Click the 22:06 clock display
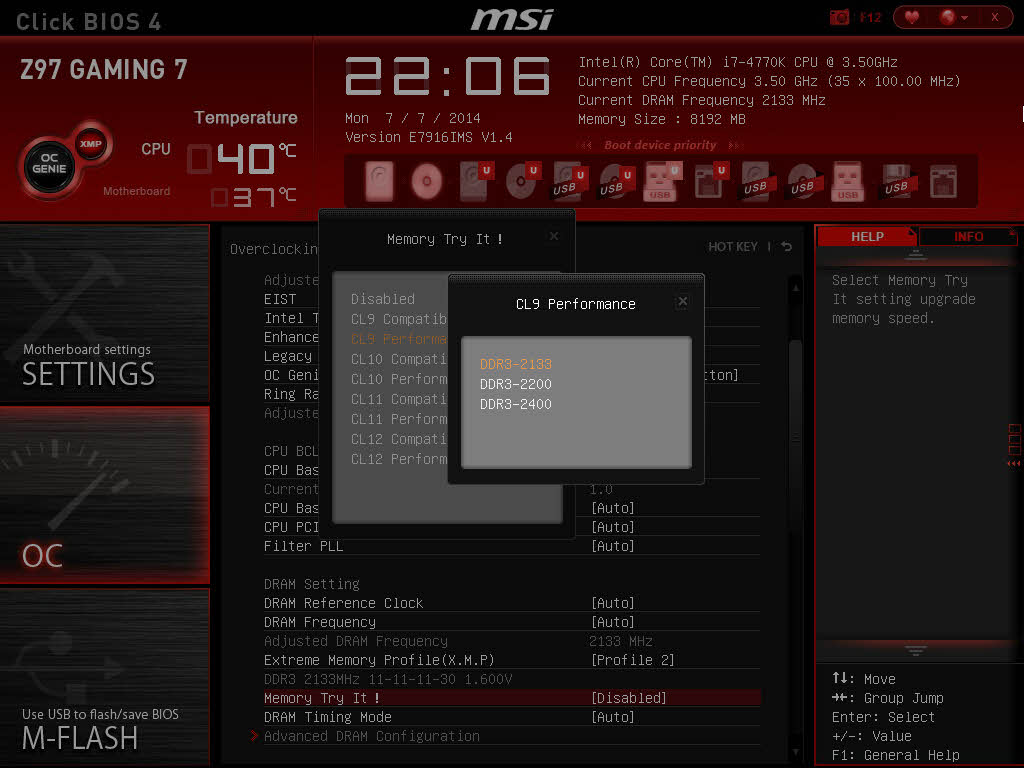This screenshot has width=1024, height=768. (447, 76)
